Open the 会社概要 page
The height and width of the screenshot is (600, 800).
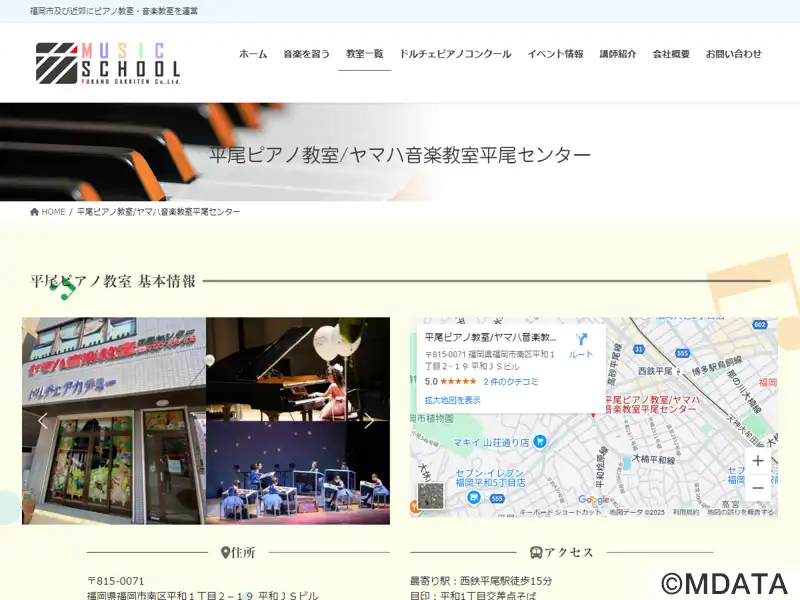(x=671, y=54)
